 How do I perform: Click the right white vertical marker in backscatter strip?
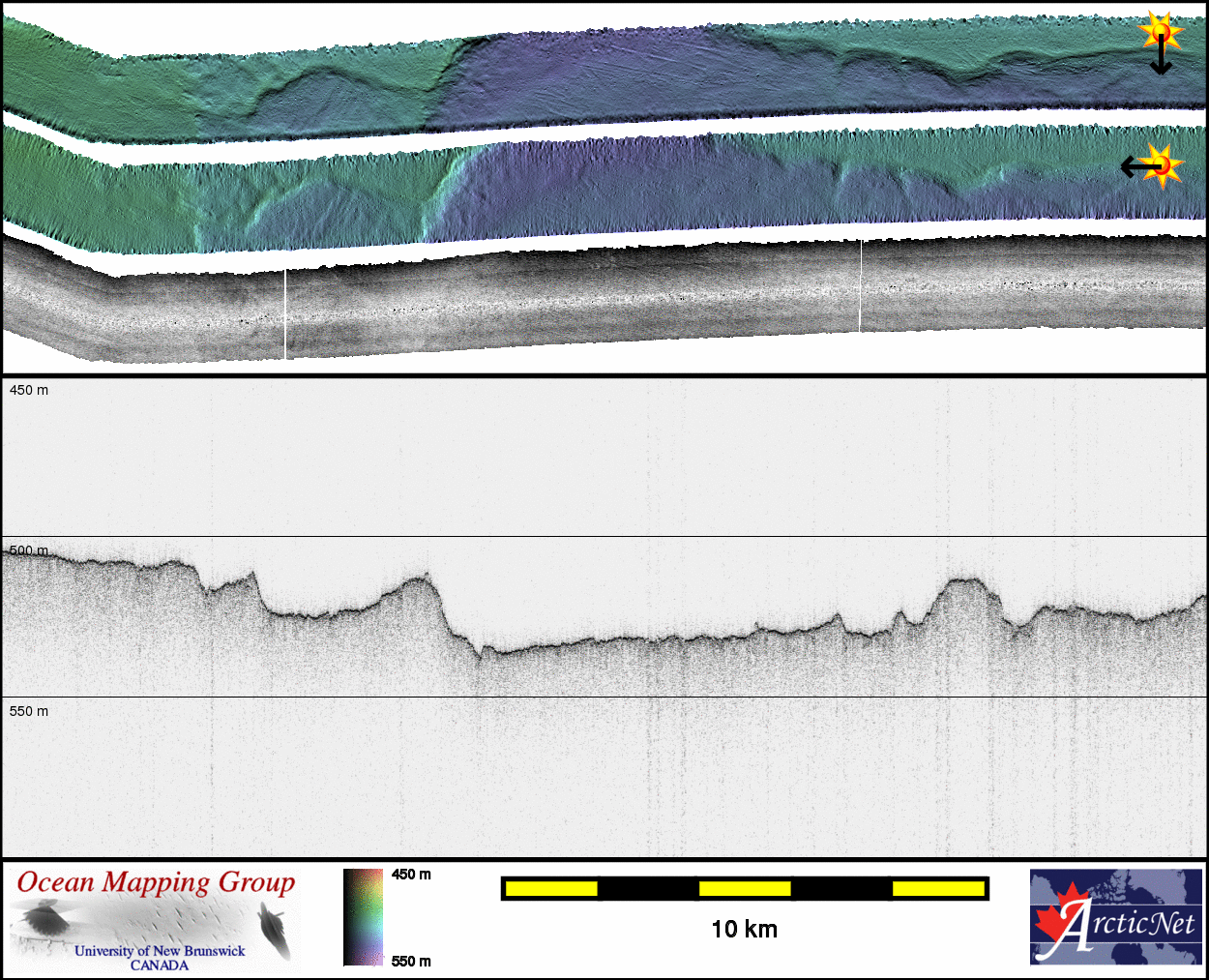[861, 285]
